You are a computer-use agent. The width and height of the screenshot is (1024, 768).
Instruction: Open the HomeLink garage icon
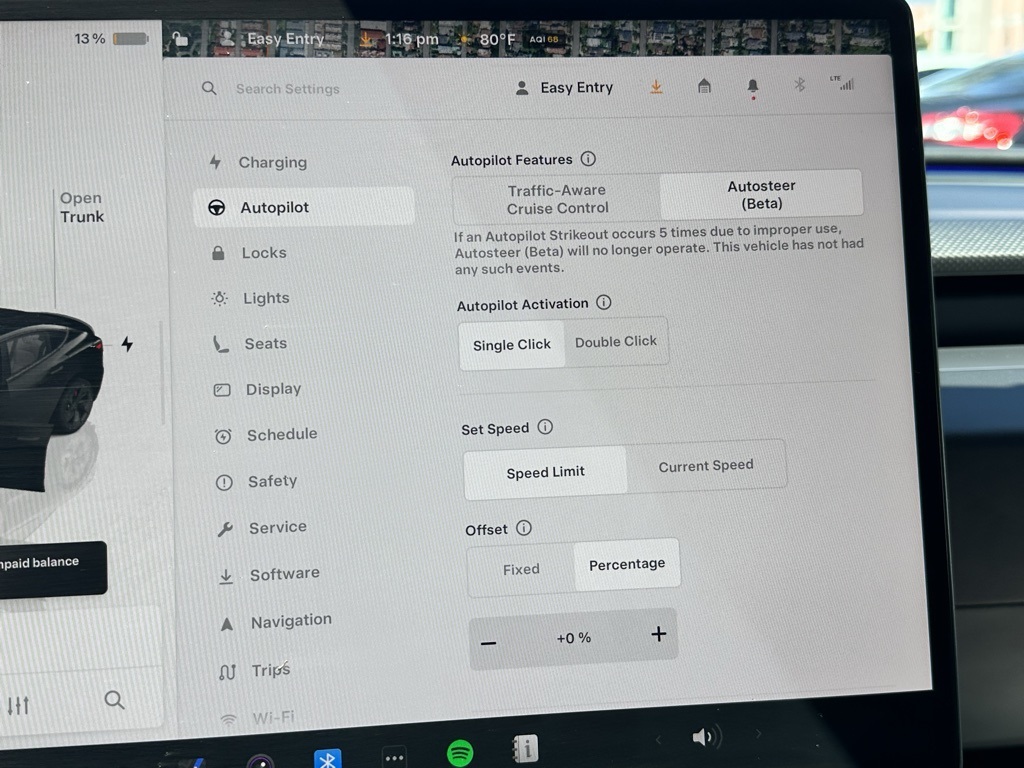[704, 86]
